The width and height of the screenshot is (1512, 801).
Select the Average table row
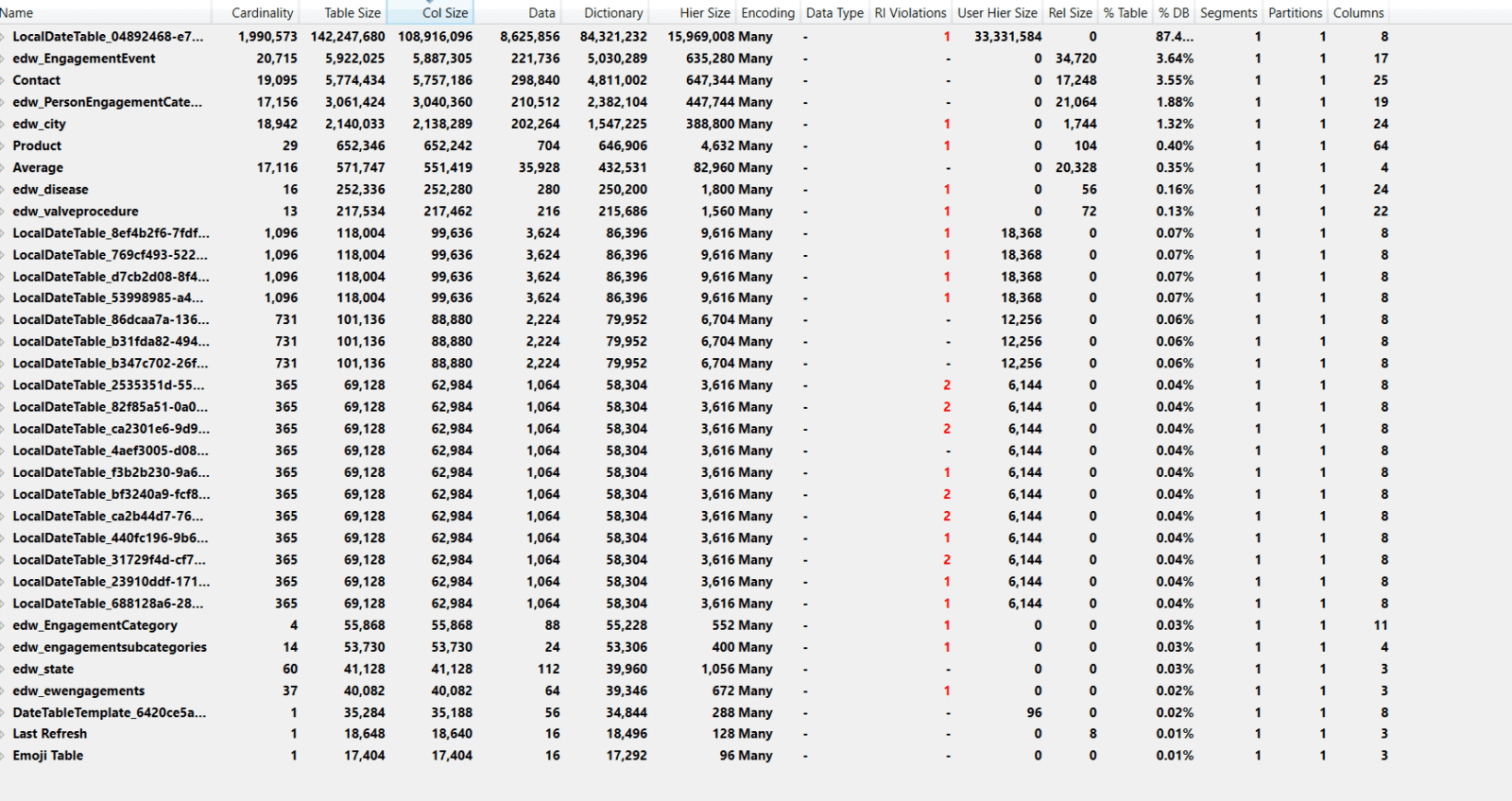(x=695, y=167)
